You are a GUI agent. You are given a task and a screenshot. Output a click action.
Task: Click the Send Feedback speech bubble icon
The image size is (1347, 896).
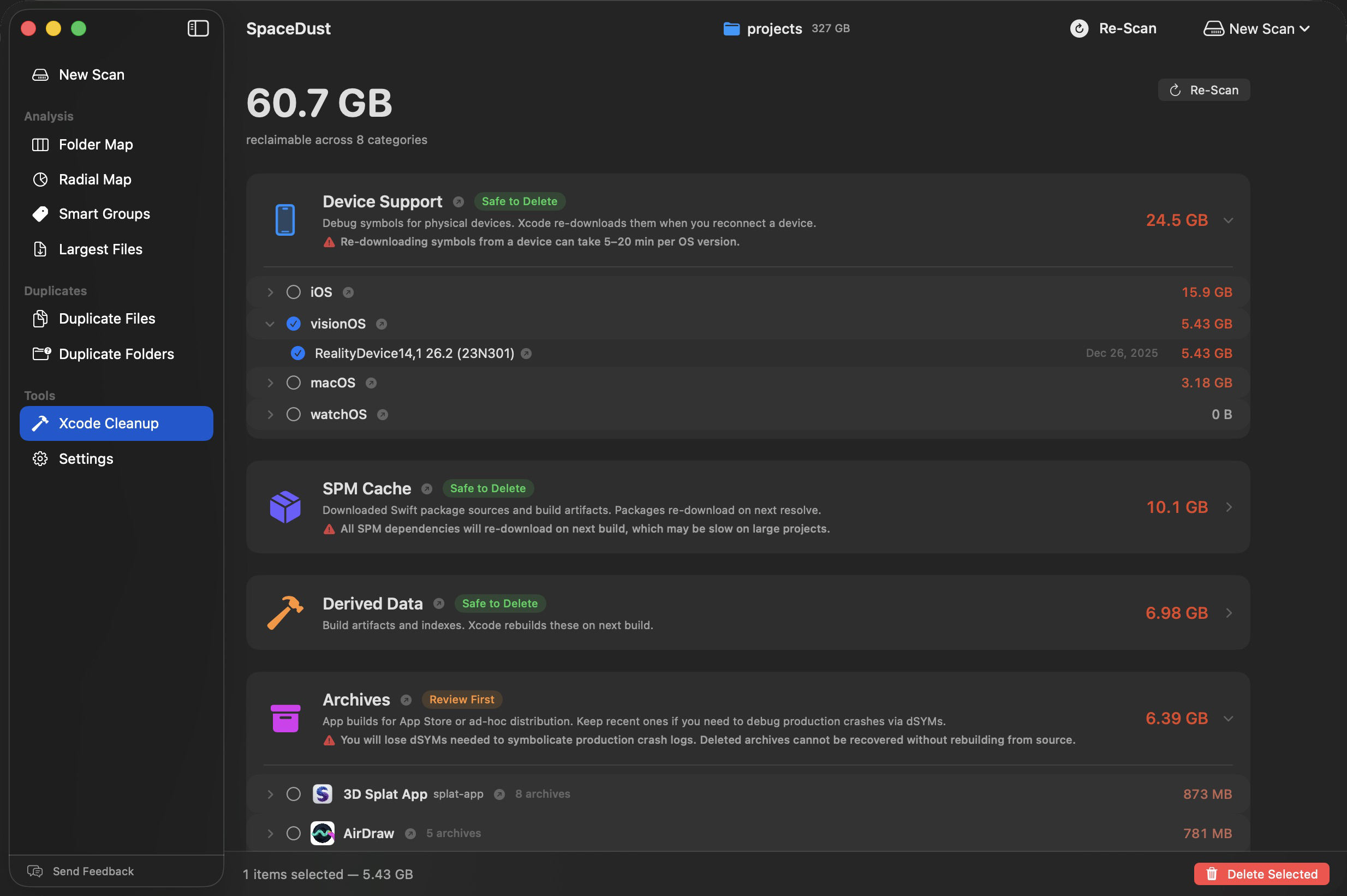click(35, 871)
